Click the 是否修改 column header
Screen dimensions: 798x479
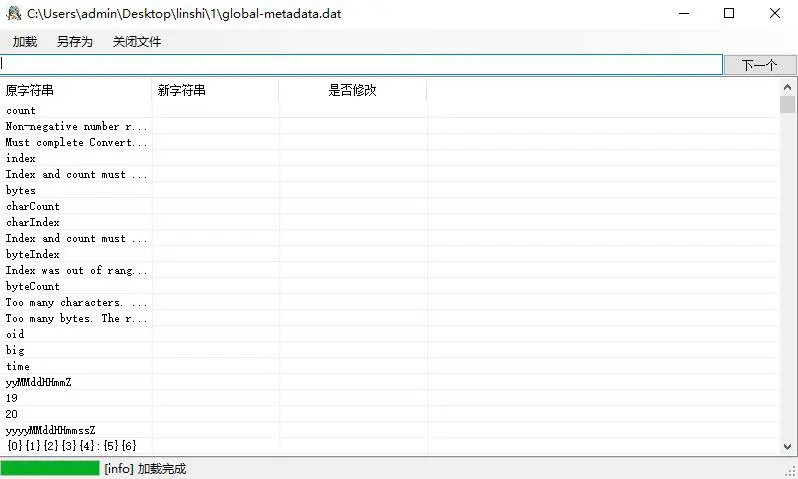pos(352,90)
